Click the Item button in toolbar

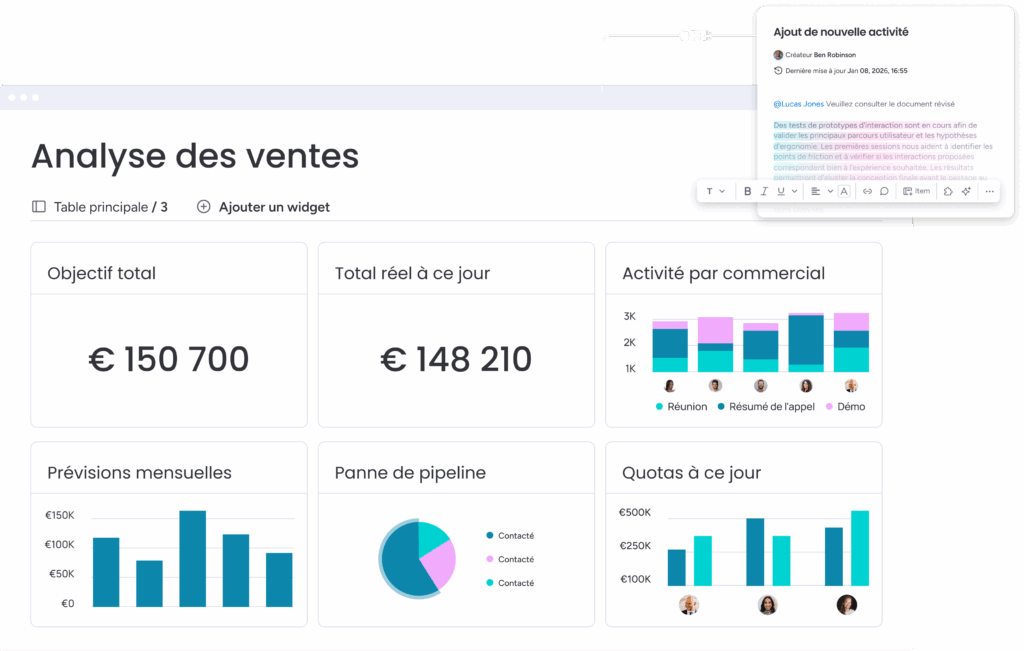tap(916, 191)
